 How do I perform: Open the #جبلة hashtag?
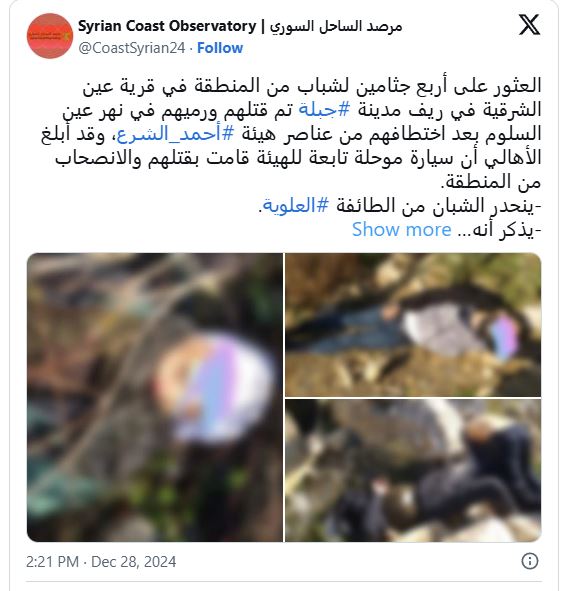pyautogui.click(x=324, y=110)
